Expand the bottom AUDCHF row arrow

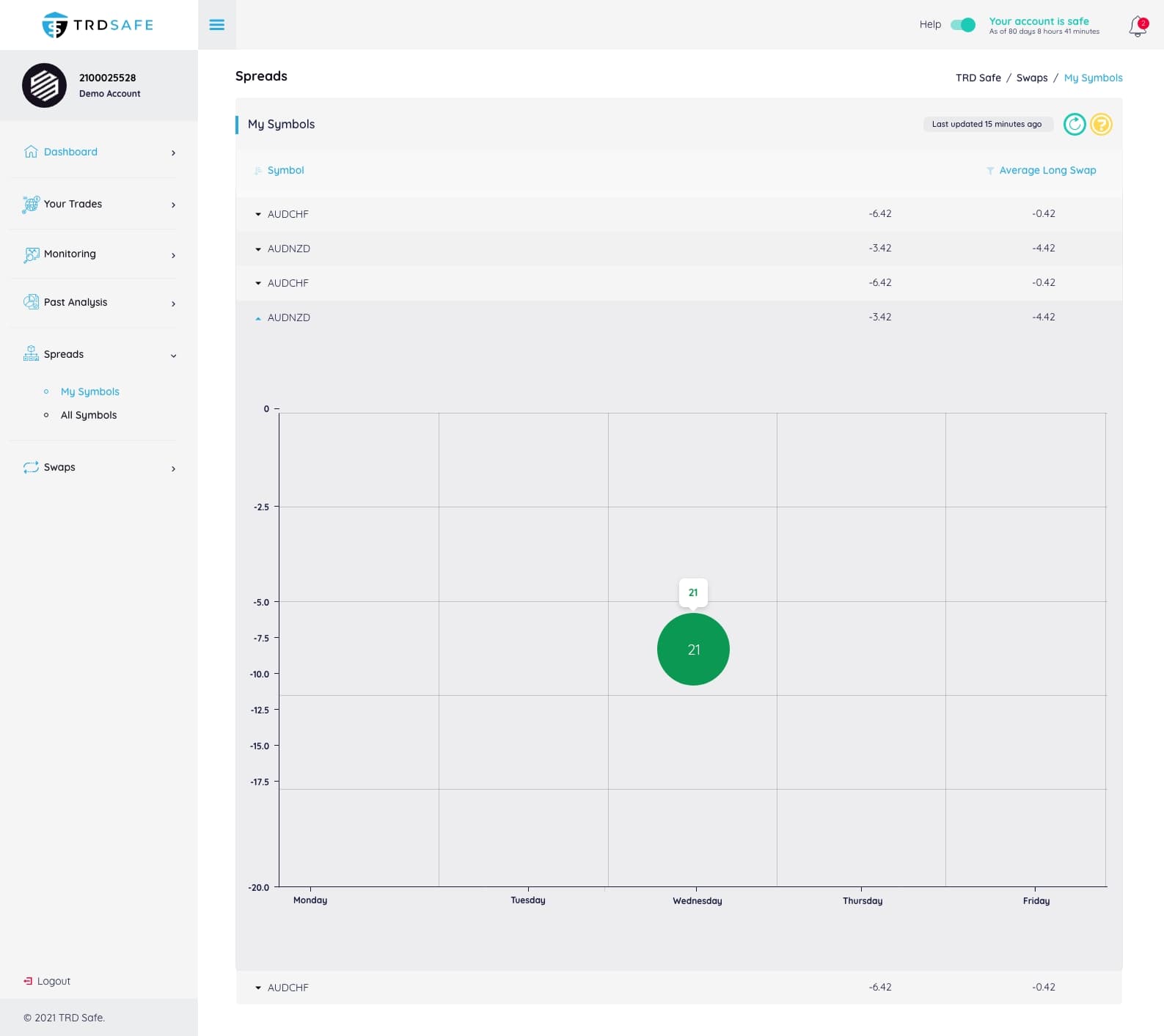pos(258,988)
